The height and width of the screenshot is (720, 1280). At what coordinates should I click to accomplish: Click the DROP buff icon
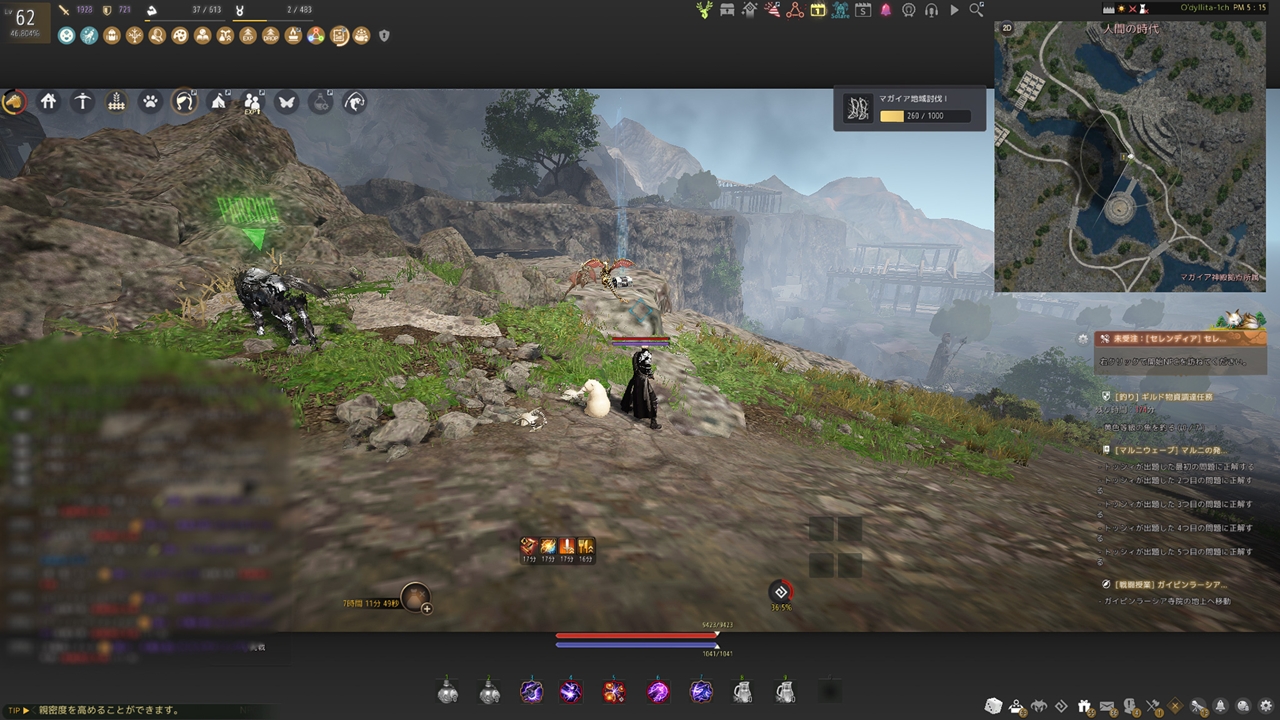270,36
